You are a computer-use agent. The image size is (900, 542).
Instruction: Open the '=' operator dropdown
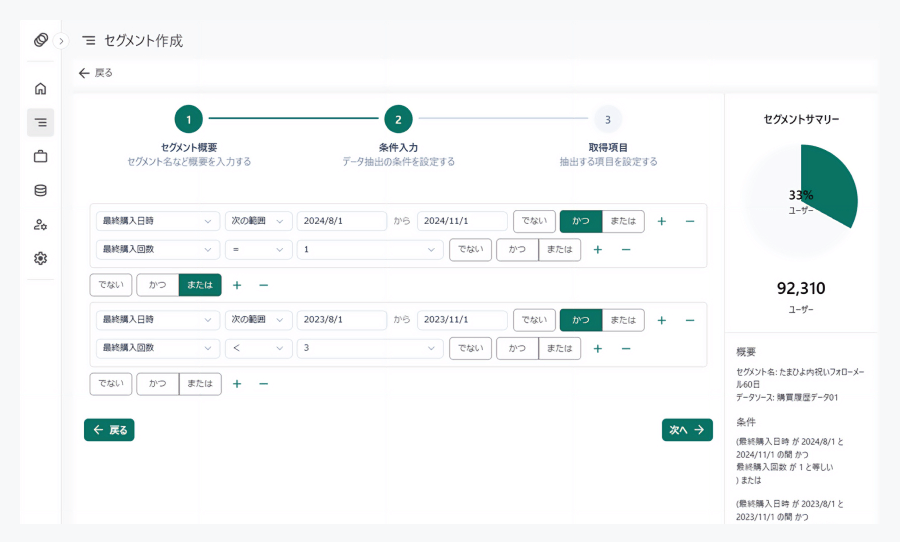point(258,250)
